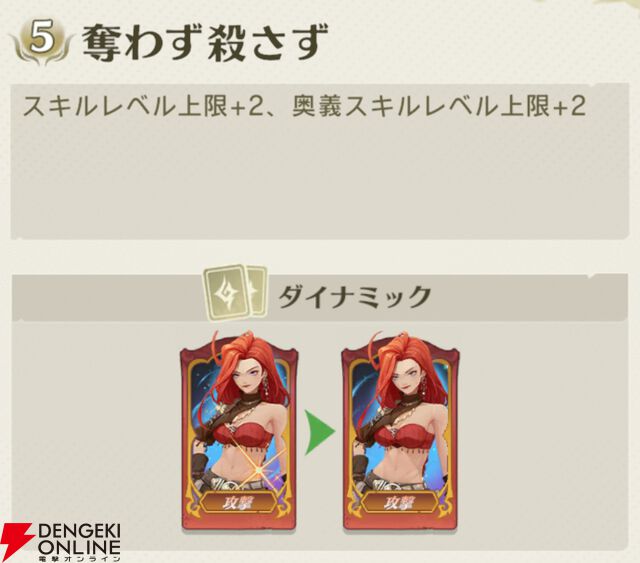Click the empty area of description panel
Image resolution: width=640 pixels, height=563 pixels.
[x=320, y=180]
